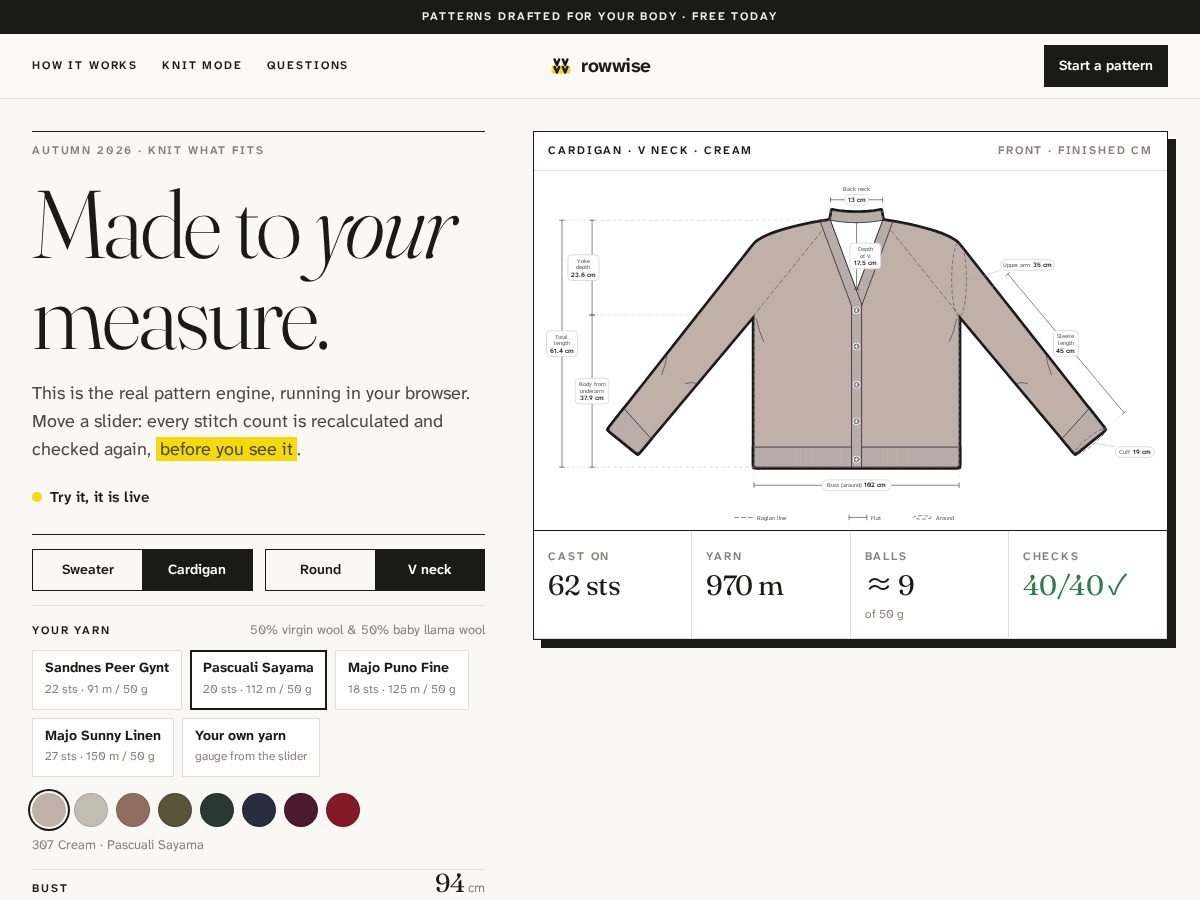This screenshot has height=900, width=1200.
Task: Click the Sleeve length 45 cm label
Action: coord(1066,344)
